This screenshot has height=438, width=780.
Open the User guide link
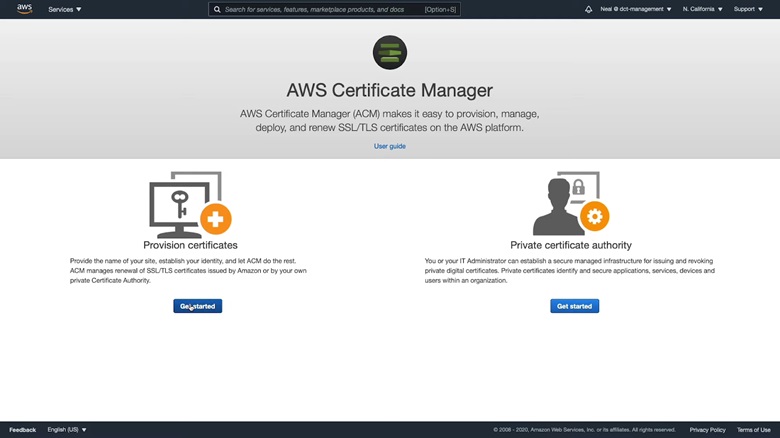tap(390, 146)
